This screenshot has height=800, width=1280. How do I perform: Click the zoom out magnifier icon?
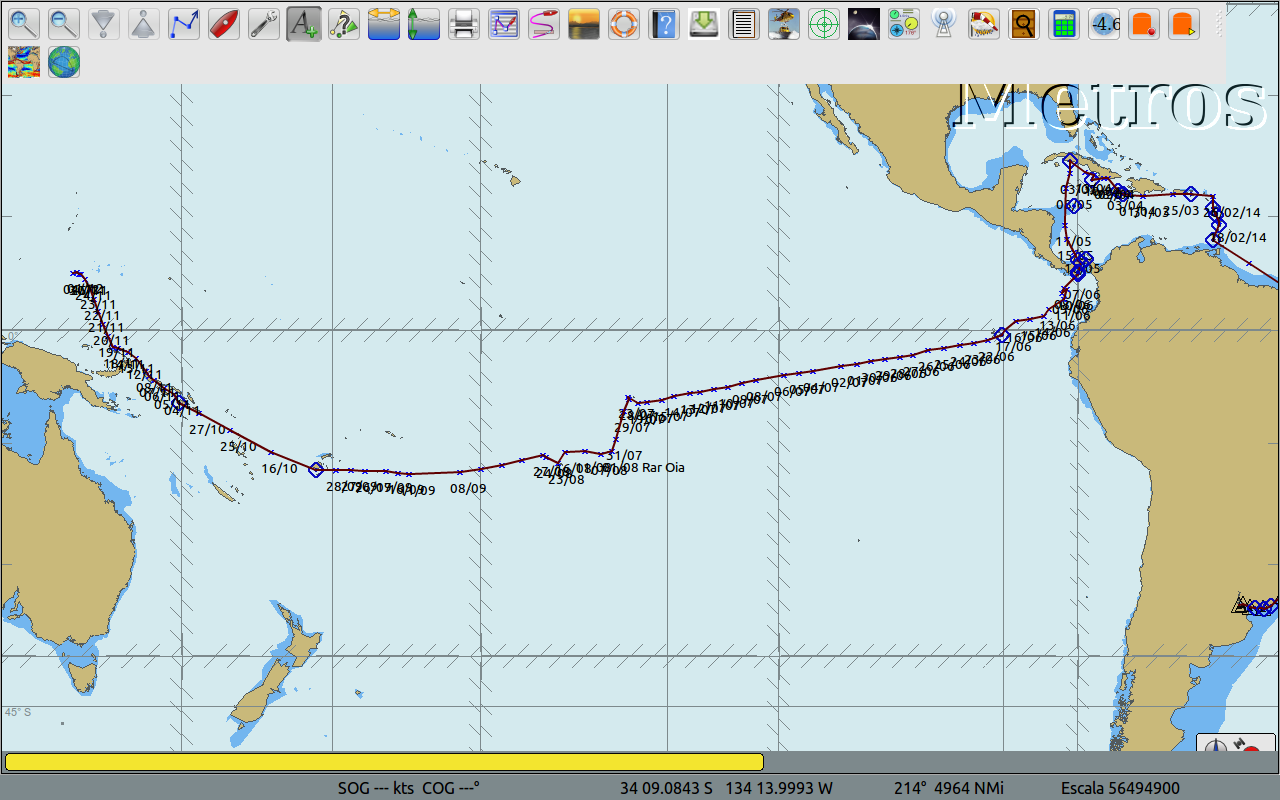(64, 23)
